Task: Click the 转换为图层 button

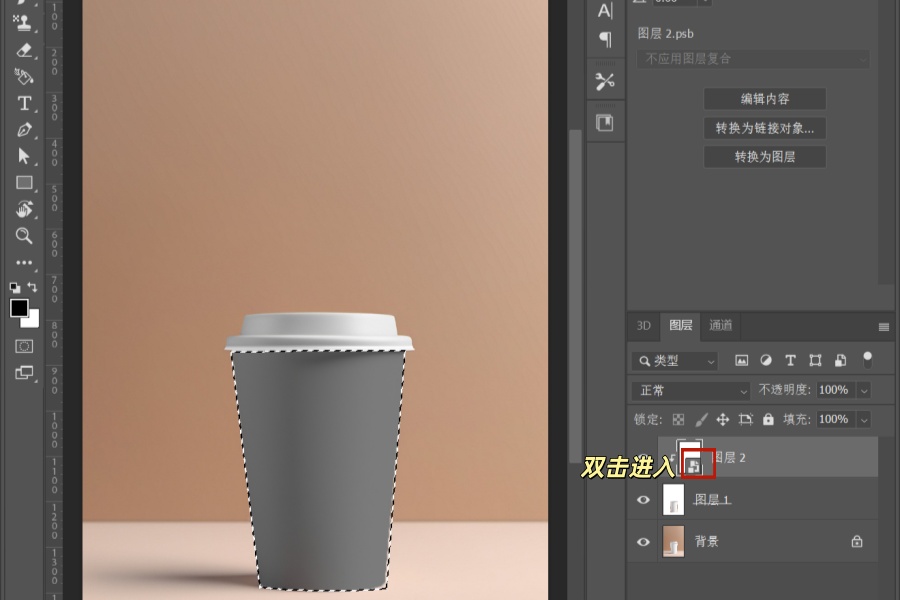Action: click(765, 157)
